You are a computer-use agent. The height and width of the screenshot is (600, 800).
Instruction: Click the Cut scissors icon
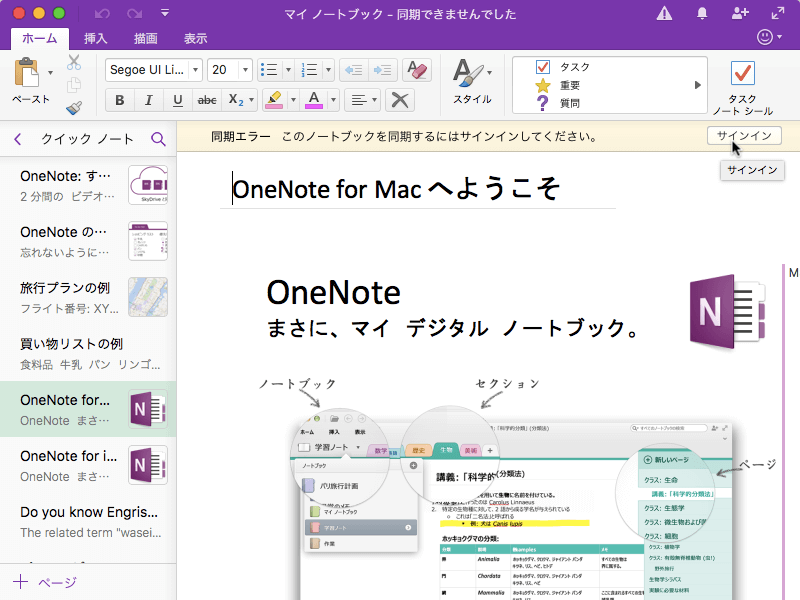(x=74, y=62)
